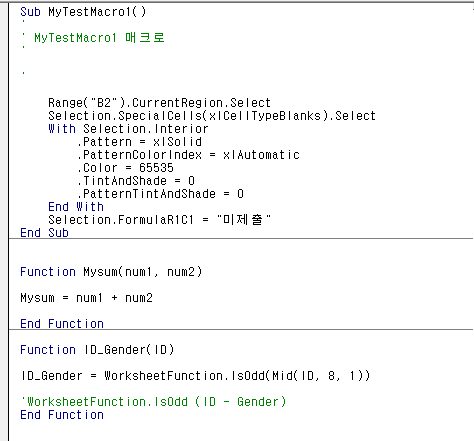Click the WorksheetFunction.IsOdd(Mid(ID, 8, 1)) line
Screen dimensions: 474x441
tap(195, 376)
